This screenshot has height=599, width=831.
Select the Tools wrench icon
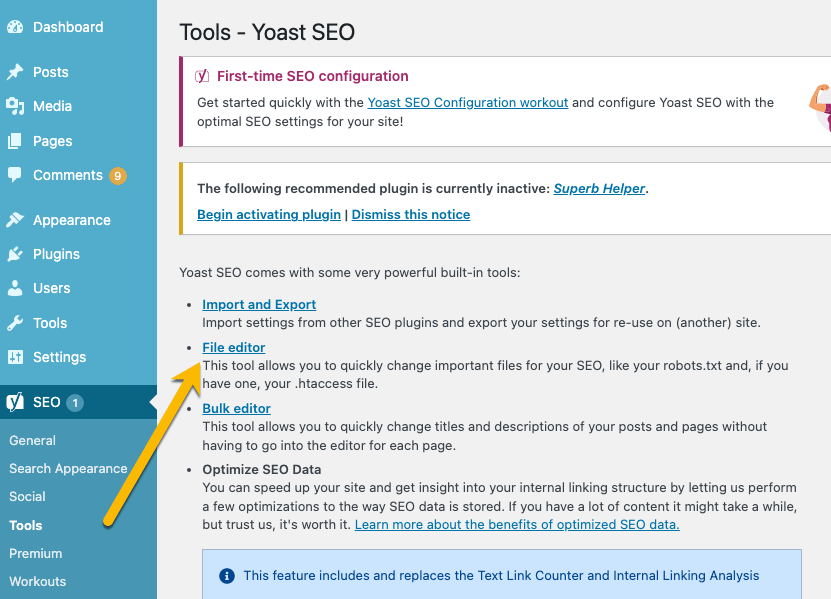click(17, 322)
